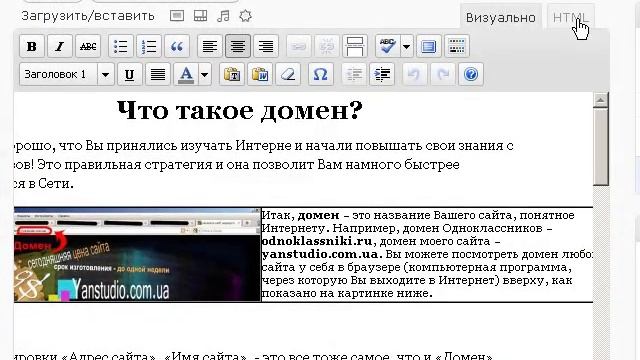Remove formatting with the eraser
Screen dimensions: 640x360
288,74
